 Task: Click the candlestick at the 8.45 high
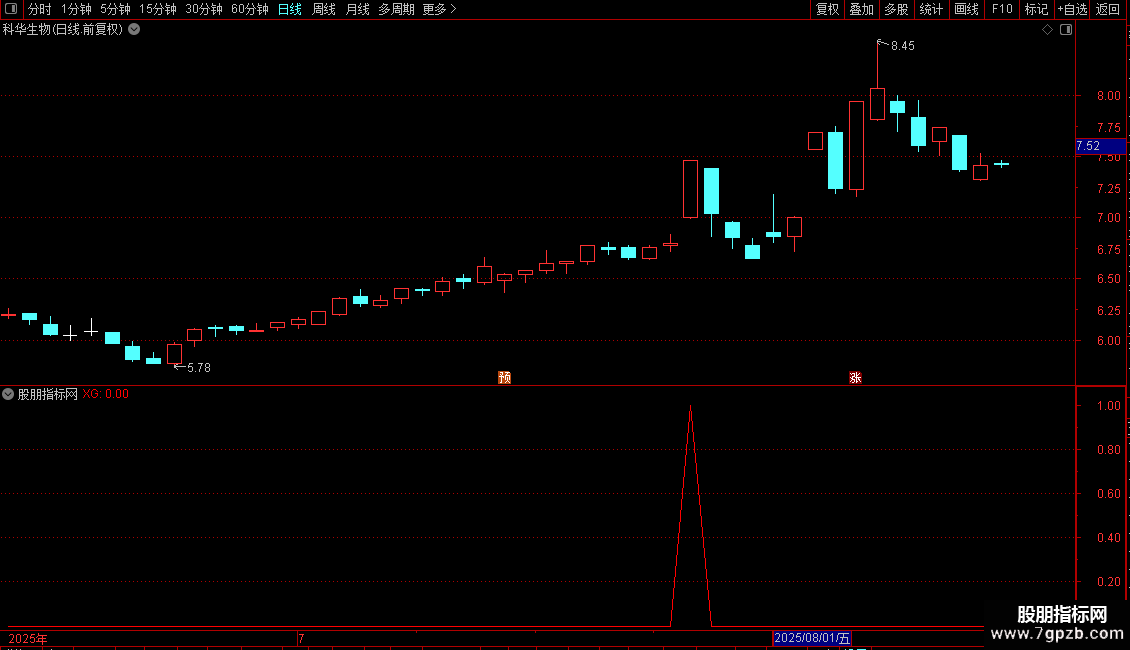click(x=877, y=103)
